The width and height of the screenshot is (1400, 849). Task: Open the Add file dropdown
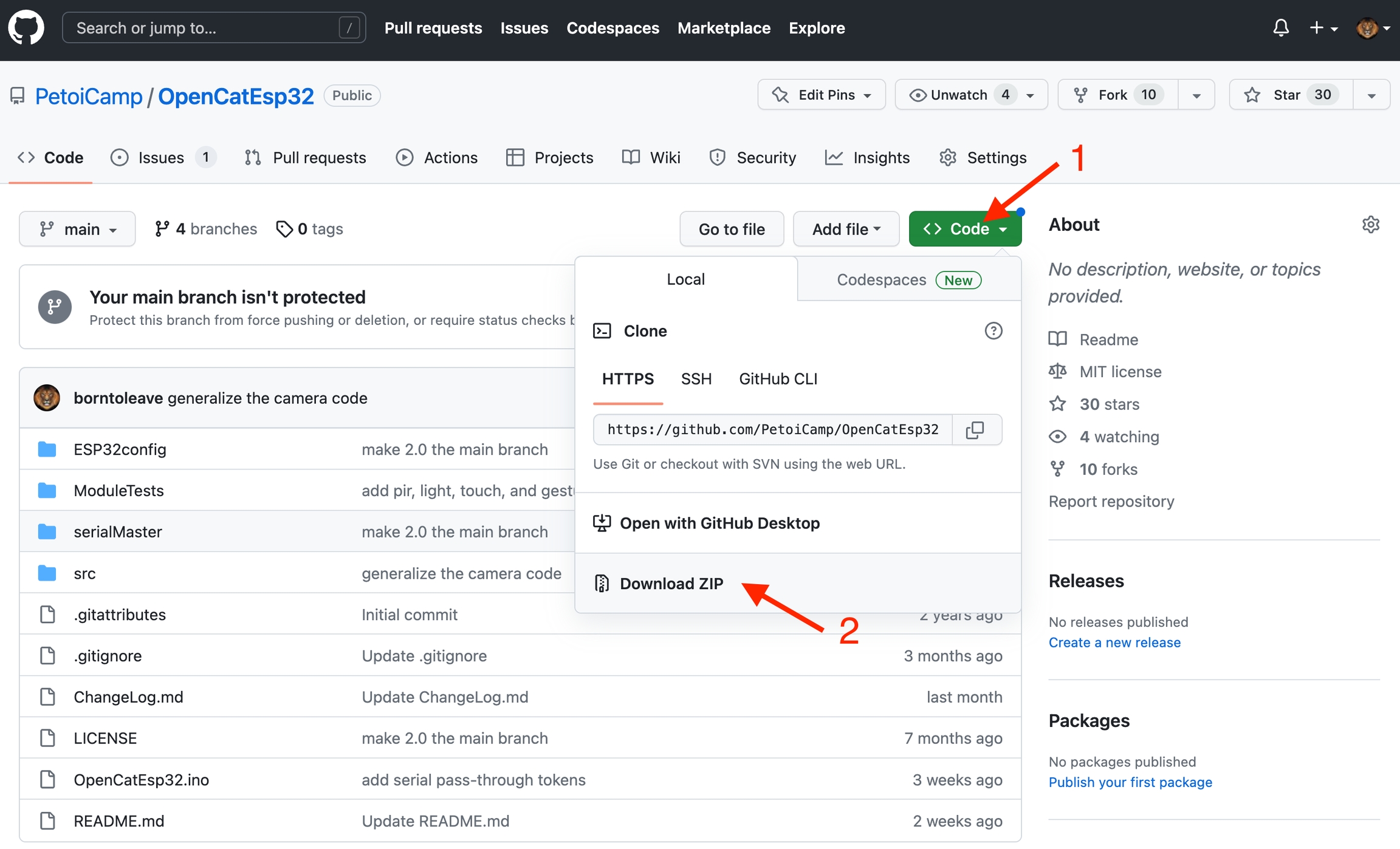pos(845,229)
